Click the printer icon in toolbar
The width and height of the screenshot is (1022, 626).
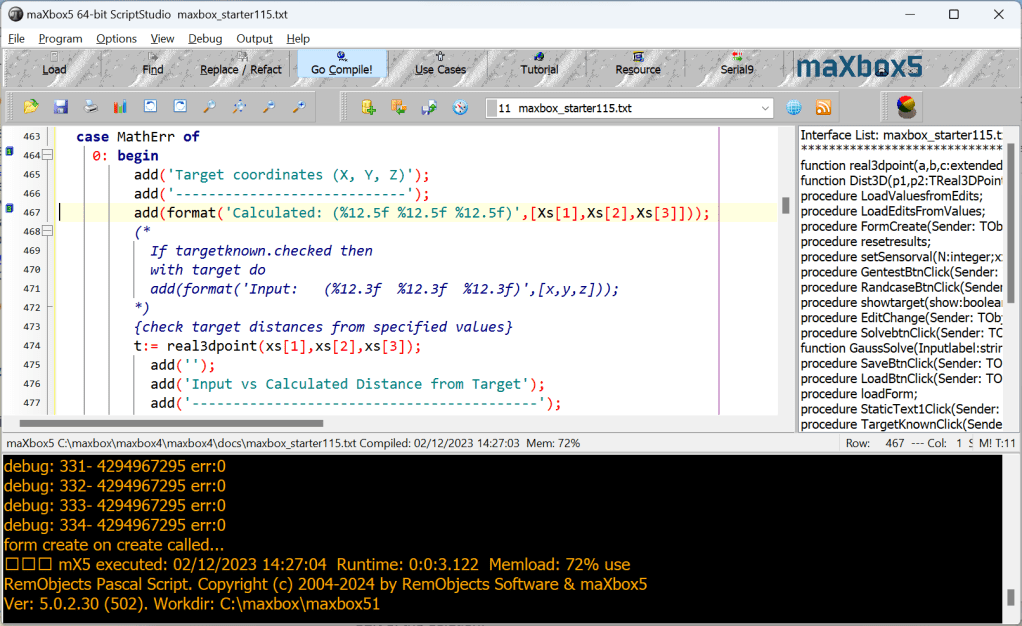click(90, 107)
